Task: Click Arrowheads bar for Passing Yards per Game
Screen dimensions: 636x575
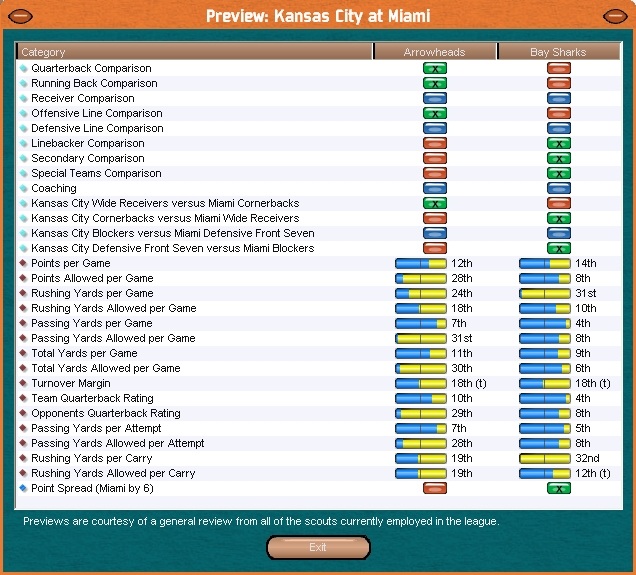Action: point(421,324)
